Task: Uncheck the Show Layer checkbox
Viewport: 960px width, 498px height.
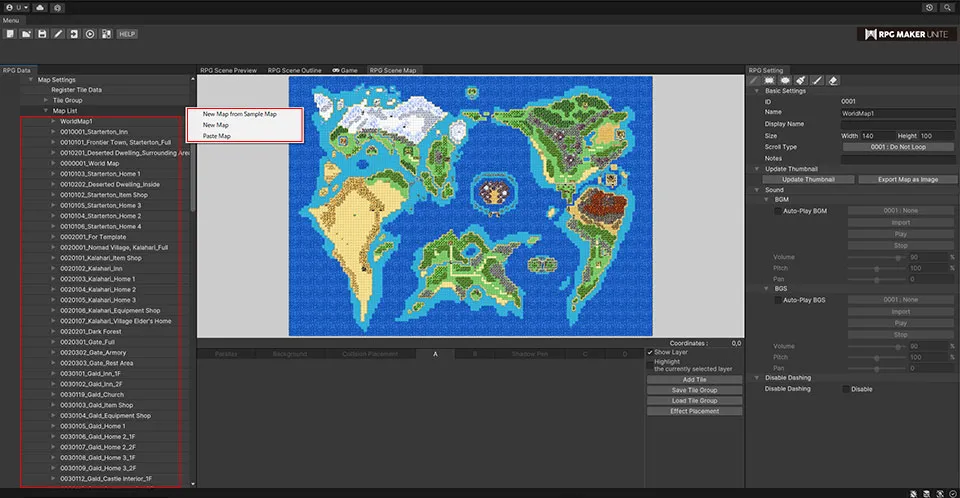Action: 651,353
